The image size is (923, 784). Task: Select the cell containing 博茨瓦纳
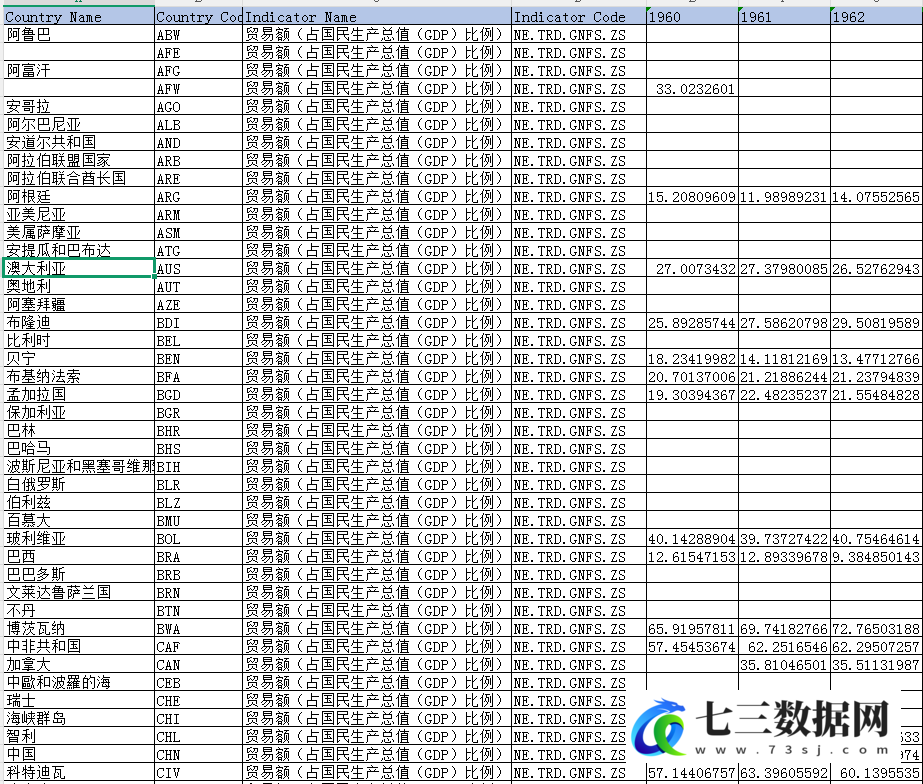coord(78,629)
